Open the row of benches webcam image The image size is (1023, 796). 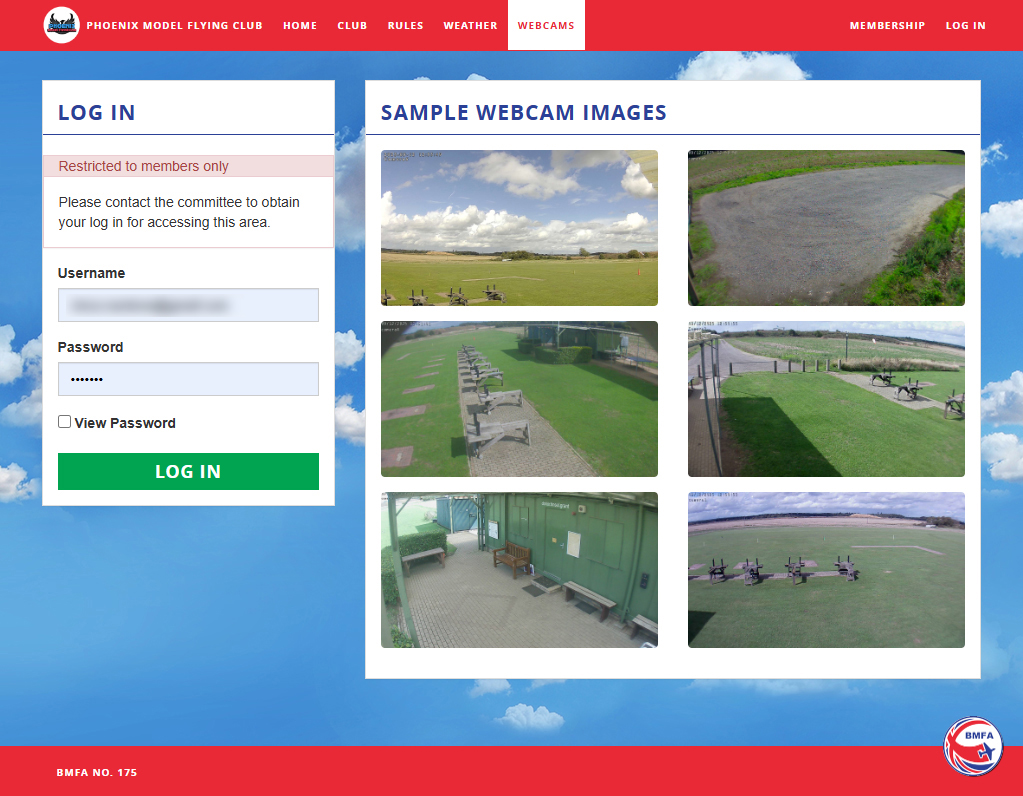[x=519, y=399]
